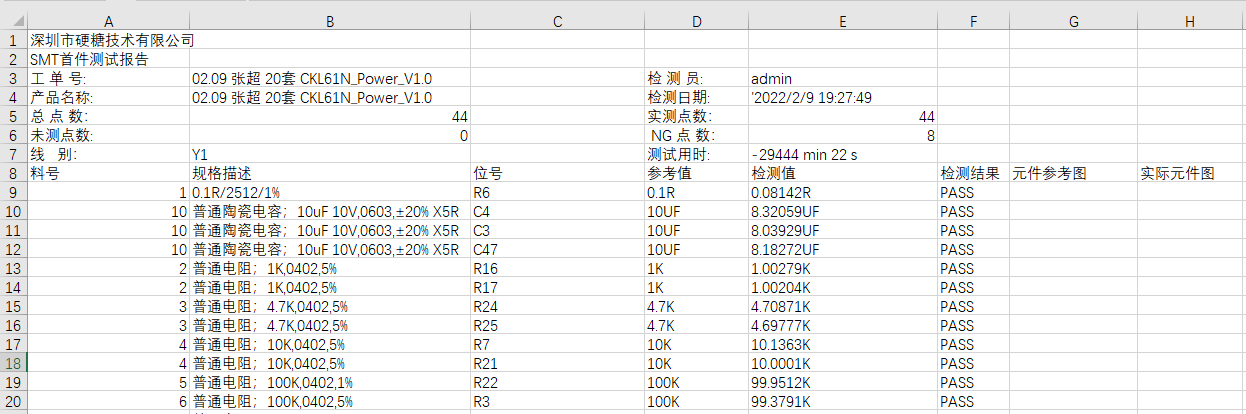This screenshot has width=1246, height=414.
Task: Click the 未测点数 label cell
Action: point(108,136)
